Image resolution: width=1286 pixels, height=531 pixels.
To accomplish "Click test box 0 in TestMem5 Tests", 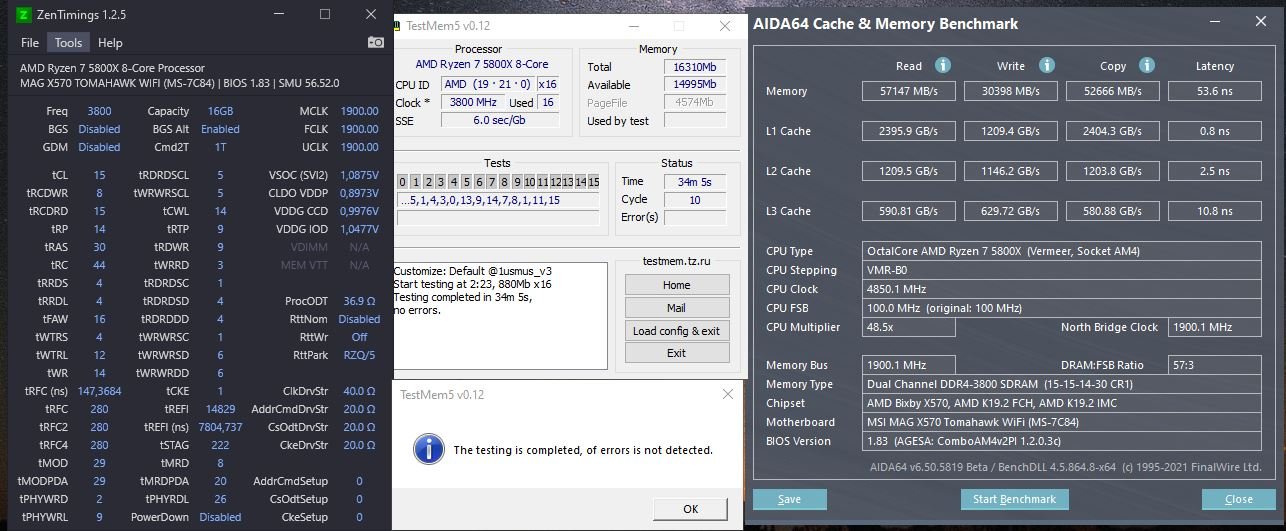I will click(x=402, y=182).
